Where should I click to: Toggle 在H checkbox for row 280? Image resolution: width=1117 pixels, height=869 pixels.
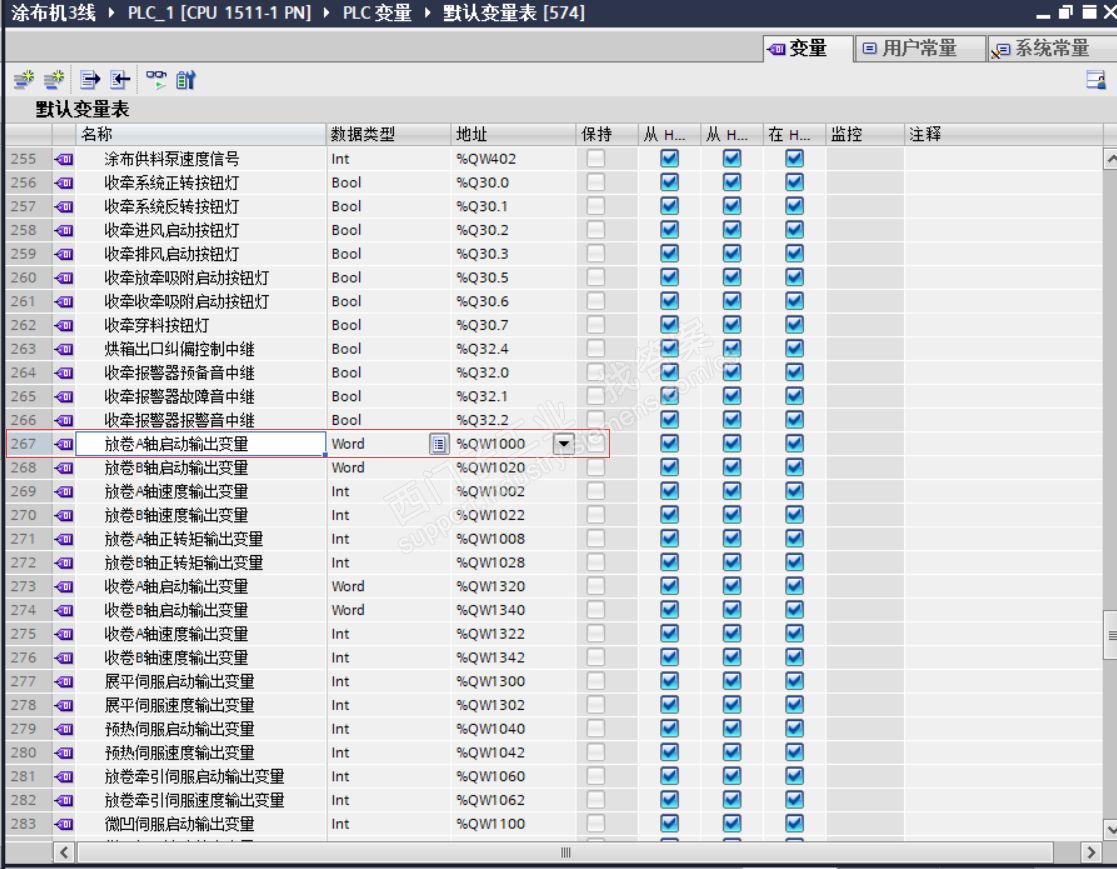tap(794, 752)
